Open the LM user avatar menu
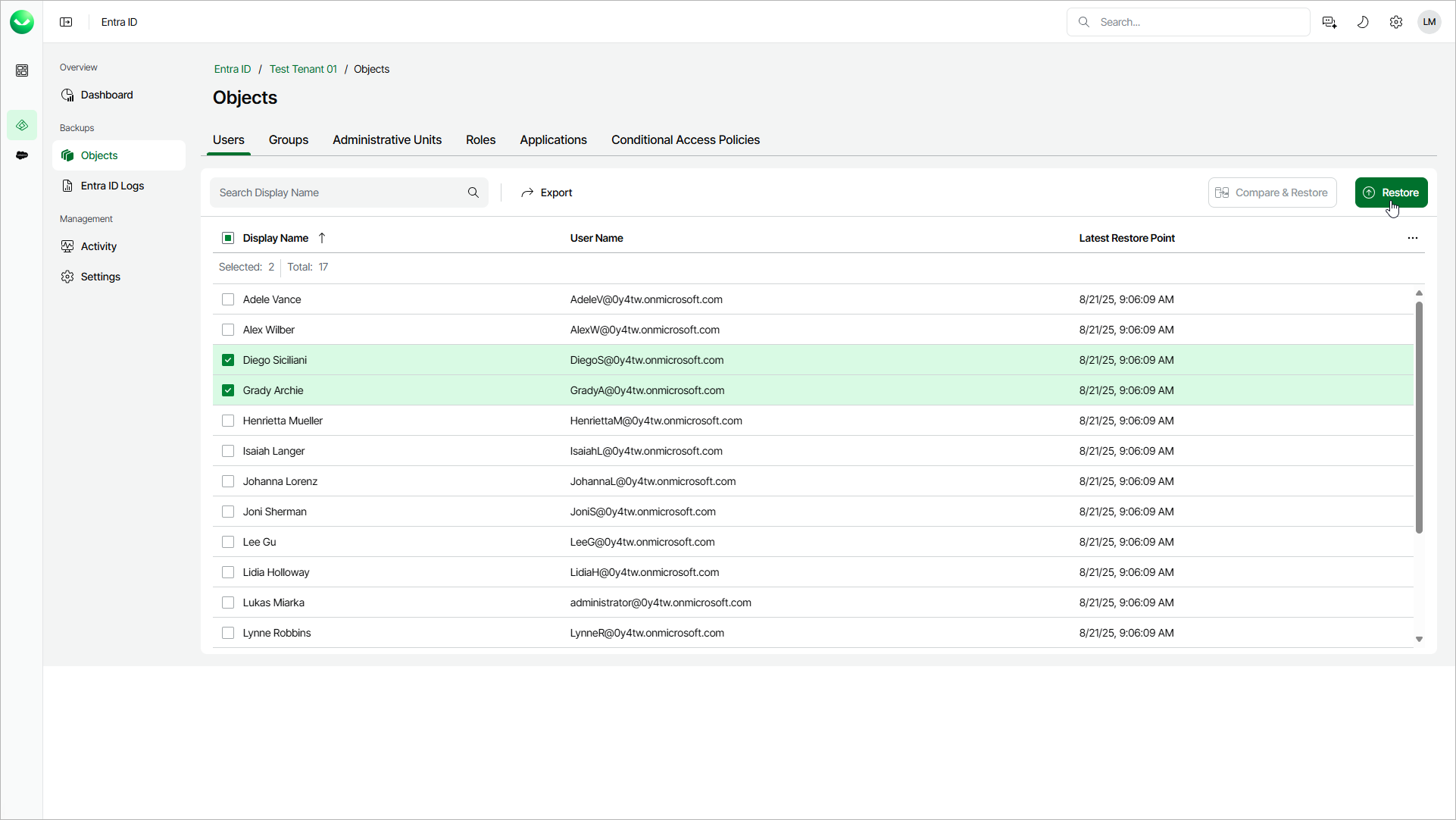This screenshot has width=1456, height=820. click(1429, 22)
